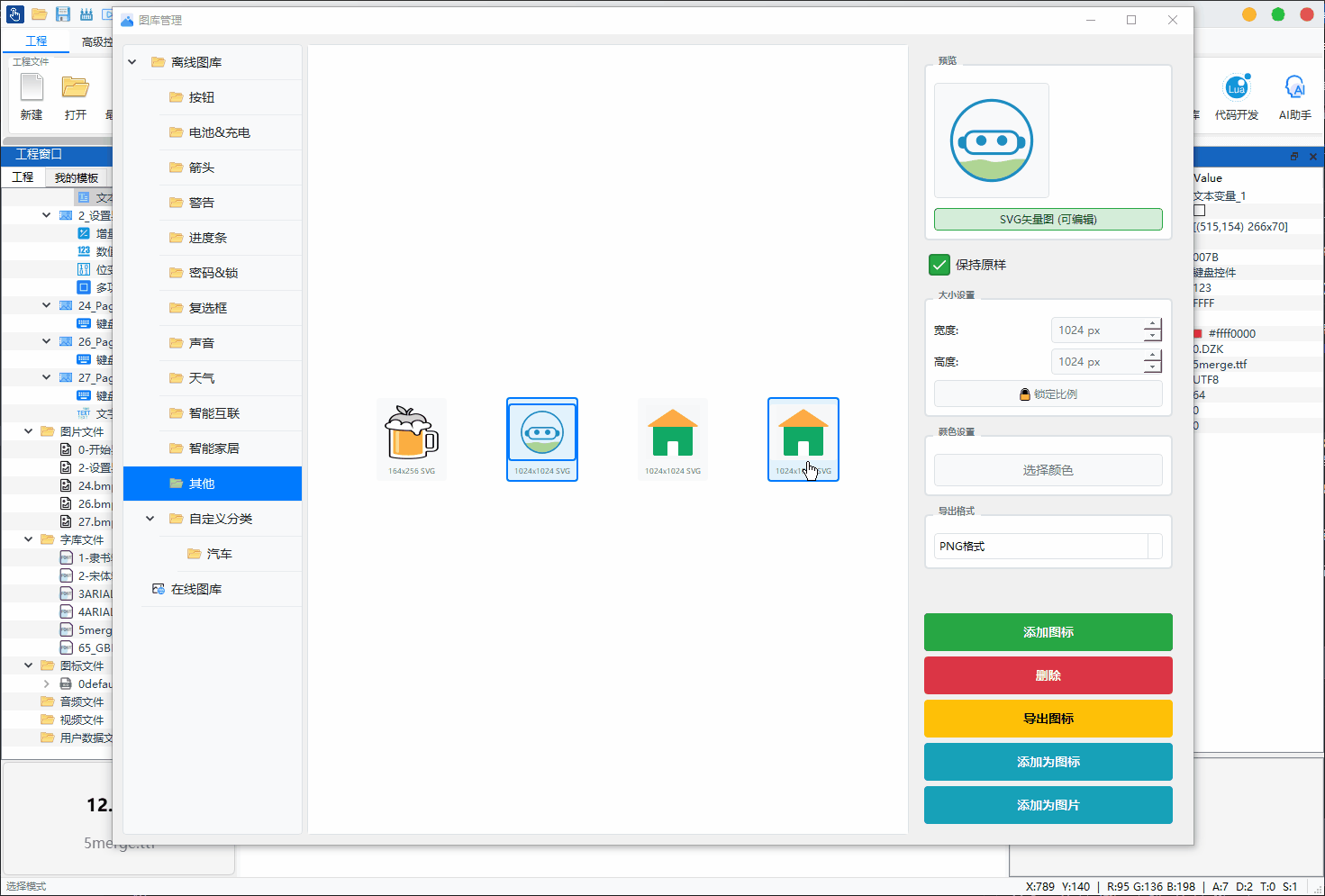
Task: Click the green Add Icon (添加图标) button
Action: 1048,632
